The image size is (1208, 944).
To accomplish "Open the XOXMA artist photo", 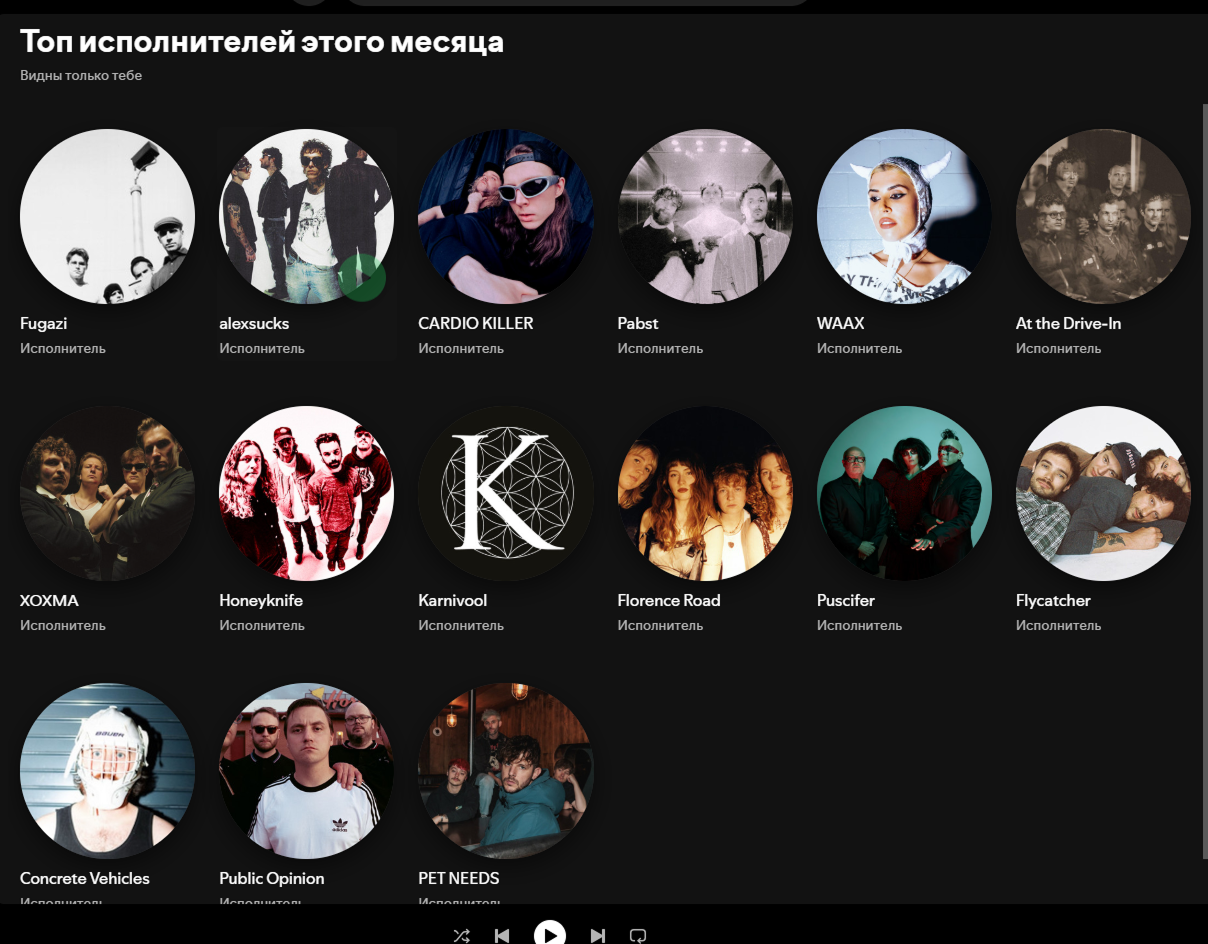I will pyautogui.click(x=107, y=493).
